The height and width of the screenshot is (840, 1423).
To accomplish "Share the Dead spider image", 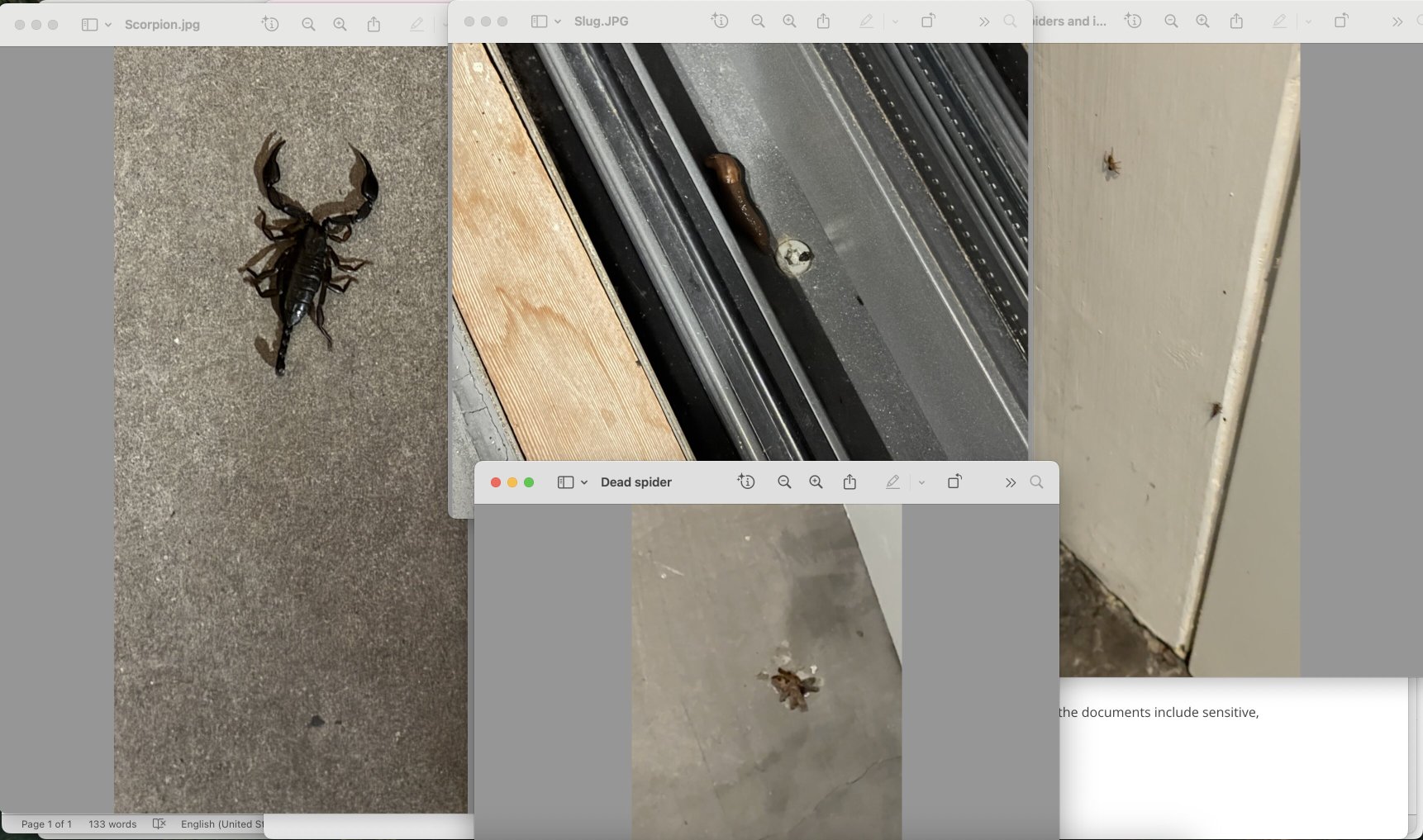I will tap(850, 482).
